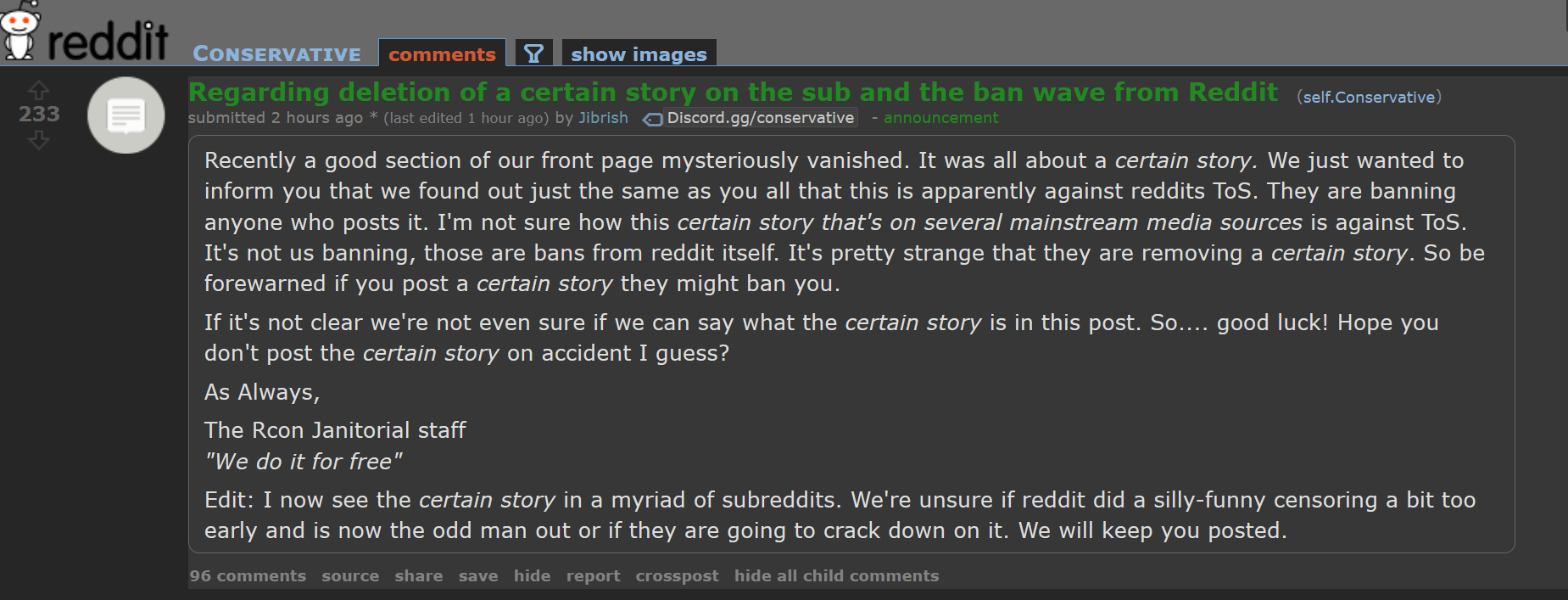The height and width of the screenshot is (600, 1568).
Task: Downvote the post with the down arrow
Action: click(x=38, y=140)
